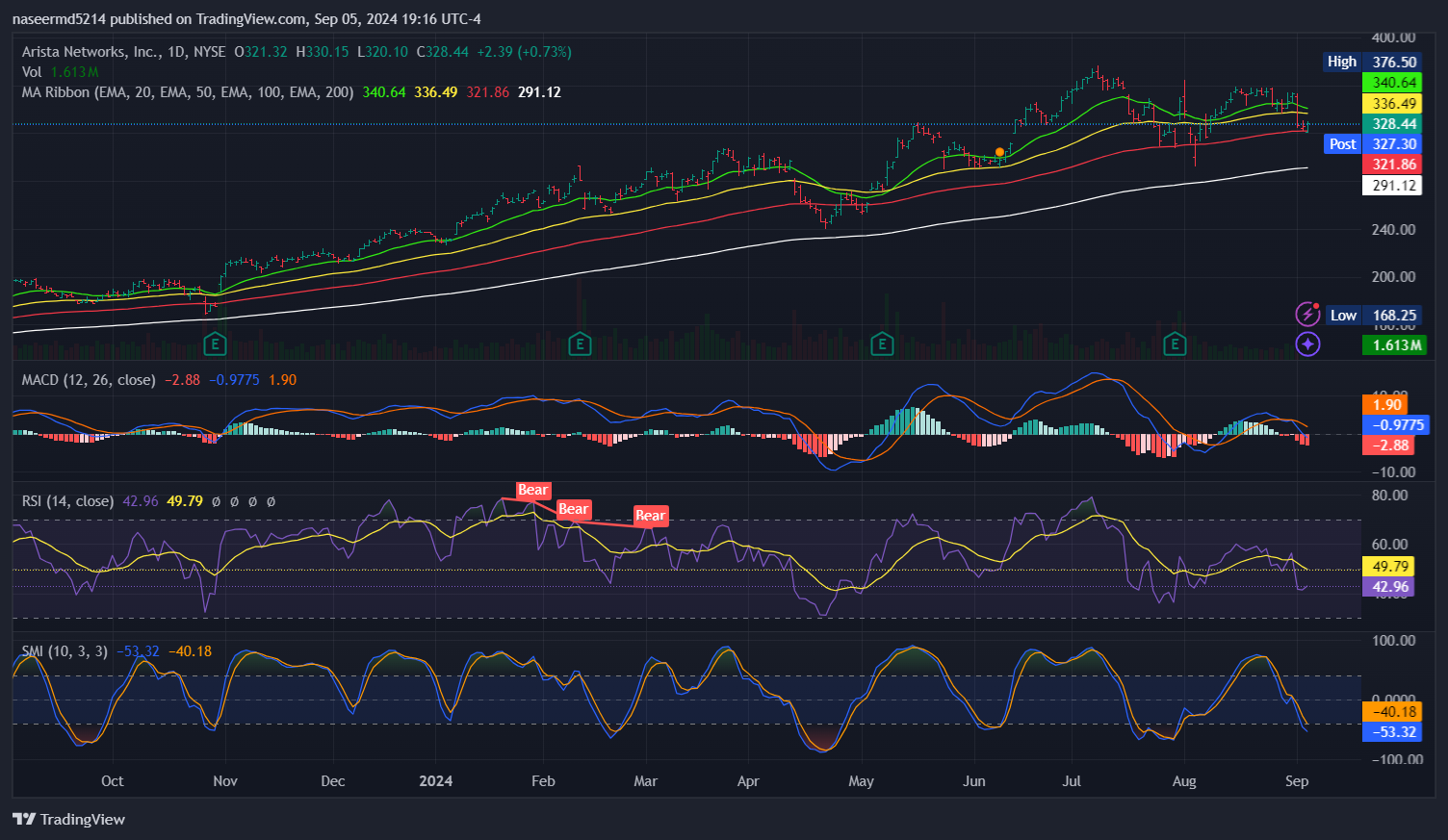
Task: Click the TradingView logo at bottom
Action: pos(69,820)
